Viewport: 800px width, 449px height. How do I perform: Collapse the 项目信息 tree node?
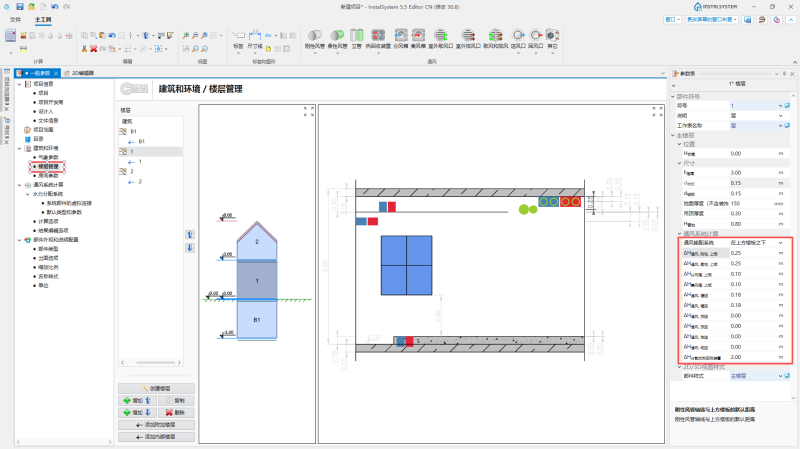(19, 84)
